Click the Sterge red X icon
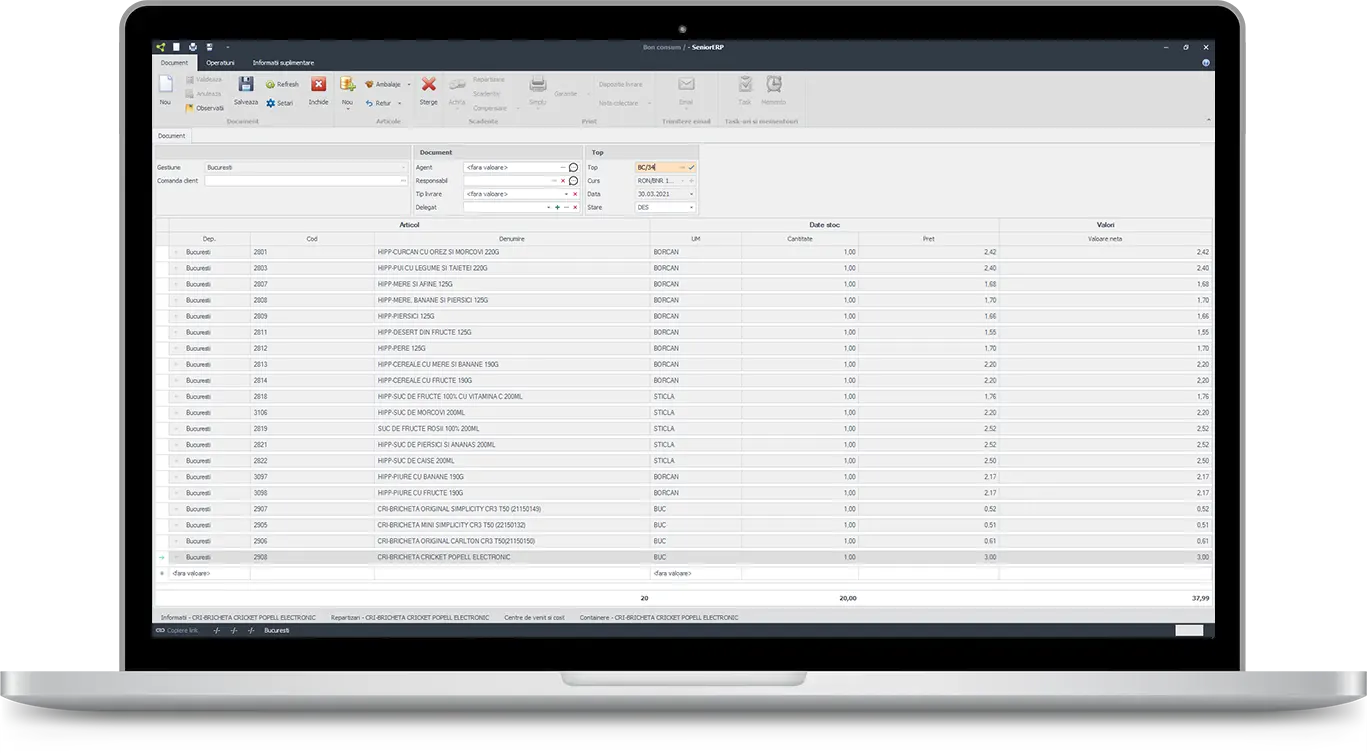This screenshot has height=753, width=1367. [428, 85]
